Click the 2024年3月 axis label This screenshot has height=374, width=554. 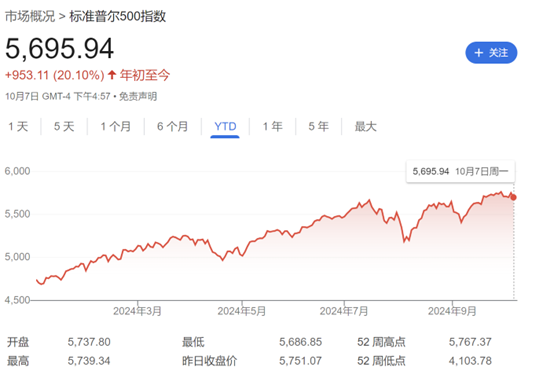tap(137, 311)
